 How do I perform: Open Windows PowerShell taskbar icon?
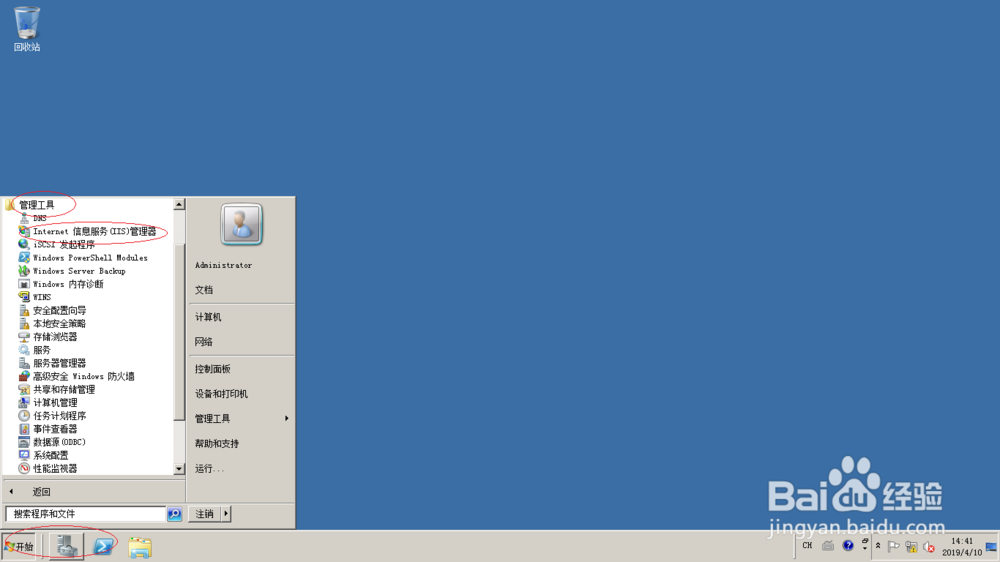[103, 546]
